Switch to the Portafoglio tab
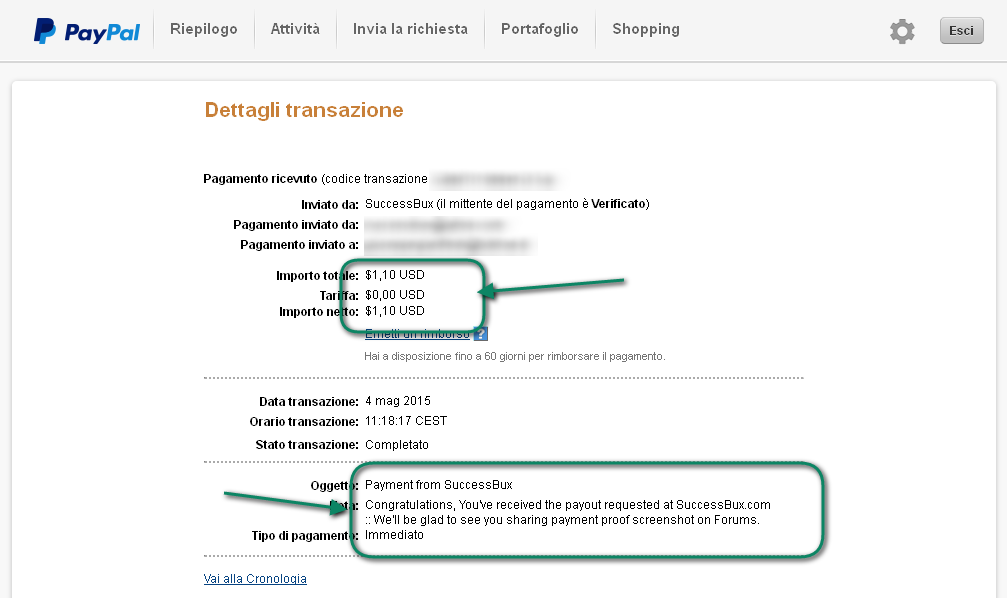Screen dimensions: 1007x598 tap(539, 29)
